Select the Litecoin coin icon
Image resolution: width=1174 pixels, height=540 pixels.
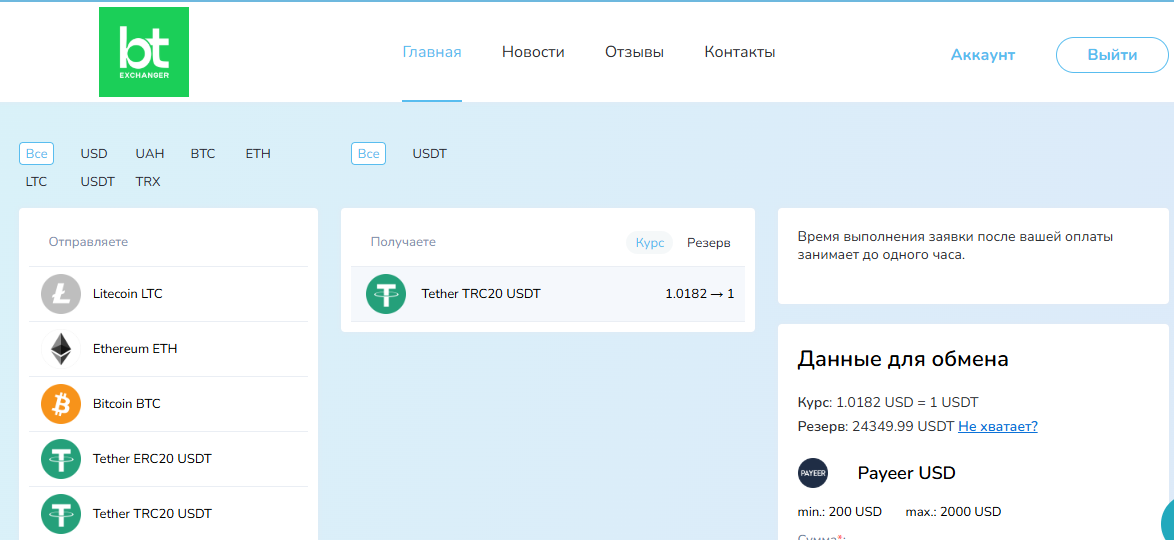61,294
